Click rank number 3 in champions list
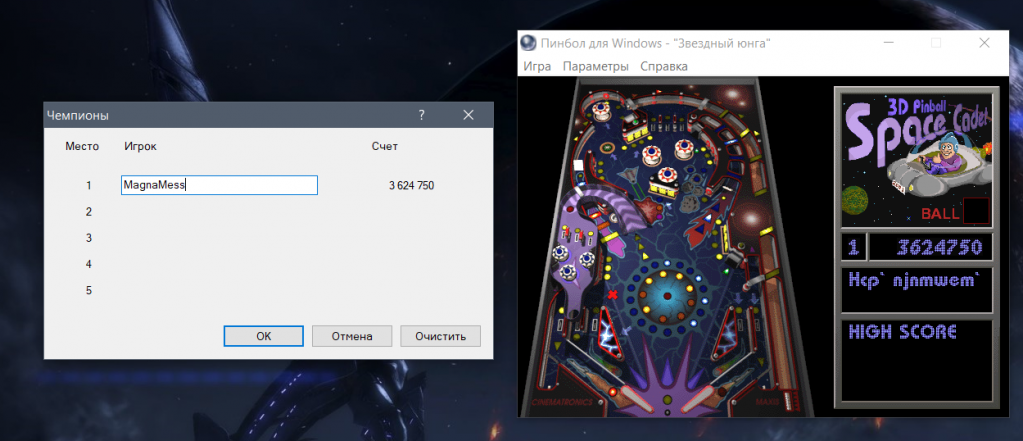Viewport: 1023px width, 441px height. pos(89,238)
